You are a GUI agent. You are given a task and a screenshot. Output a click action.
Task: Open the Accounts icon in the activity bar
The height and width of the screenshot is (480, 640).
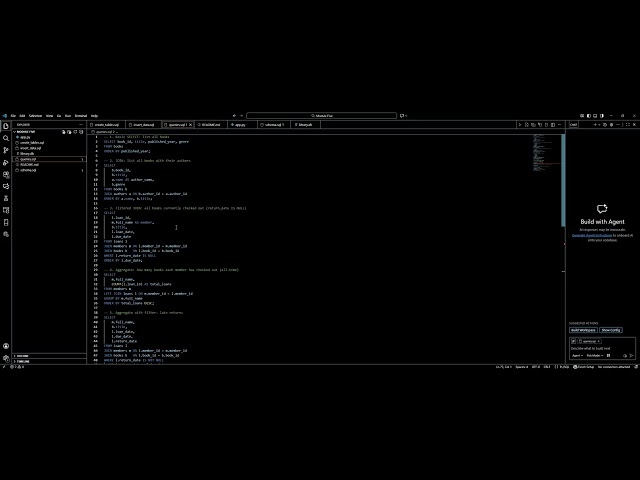pos(6,346)
